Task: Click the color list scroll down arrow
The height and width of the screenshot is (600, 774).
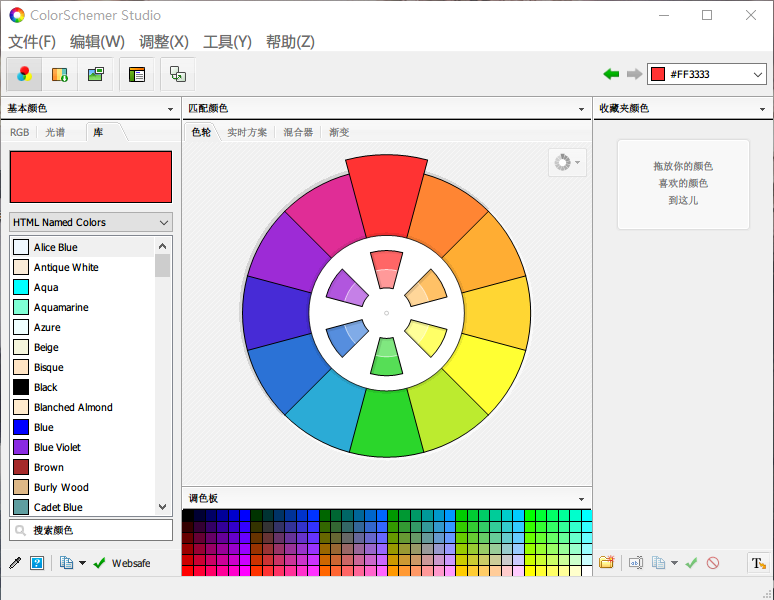Action: [162, 507]
